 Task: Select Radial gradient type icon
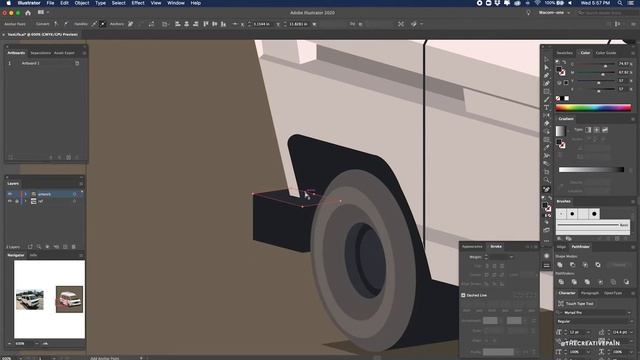coord(596,130)
